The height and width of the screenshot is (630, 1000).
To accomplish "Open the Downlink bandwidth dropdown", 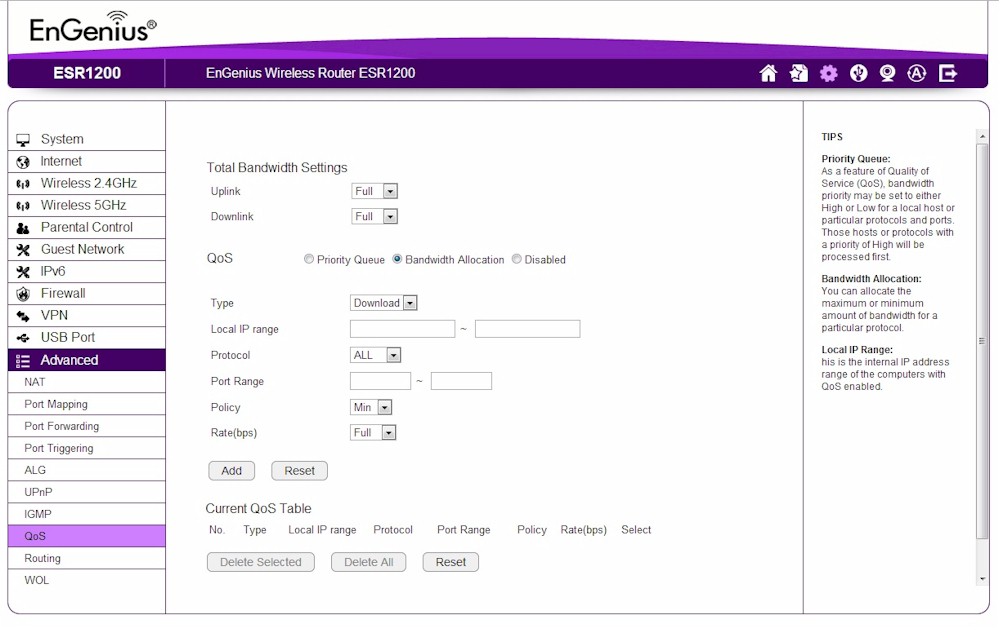I will coord(374,217).
